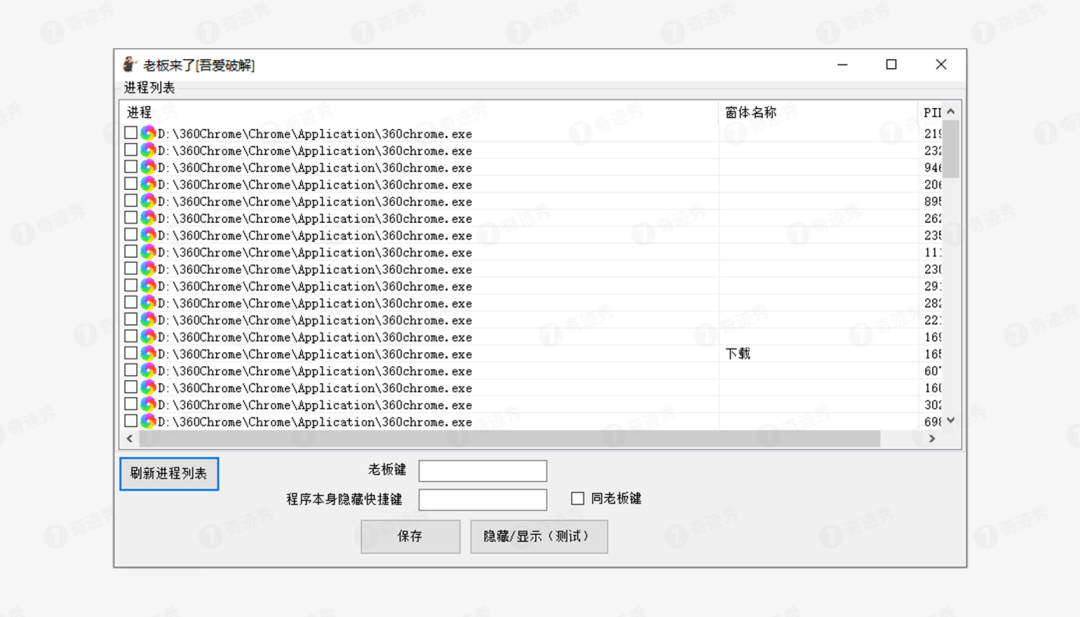
Task: Click the 刷新进程列表 button
Action: (169, 474)
